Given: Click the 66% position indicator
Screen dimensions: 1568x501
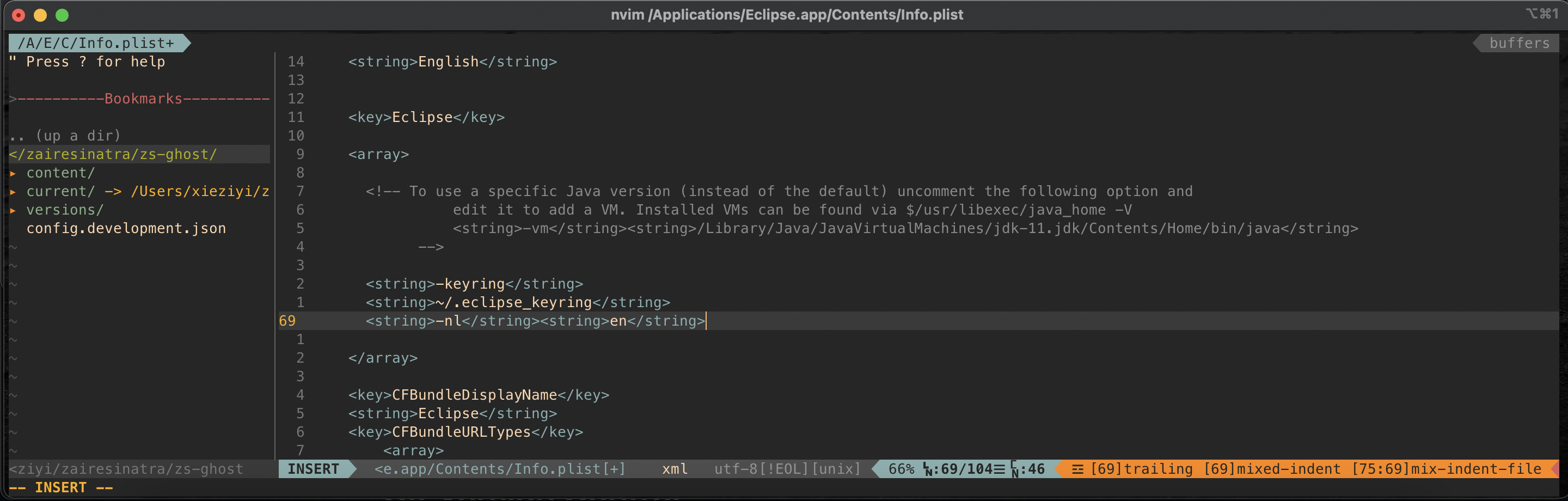Looking at the screenshot, I should coord(901,469).
